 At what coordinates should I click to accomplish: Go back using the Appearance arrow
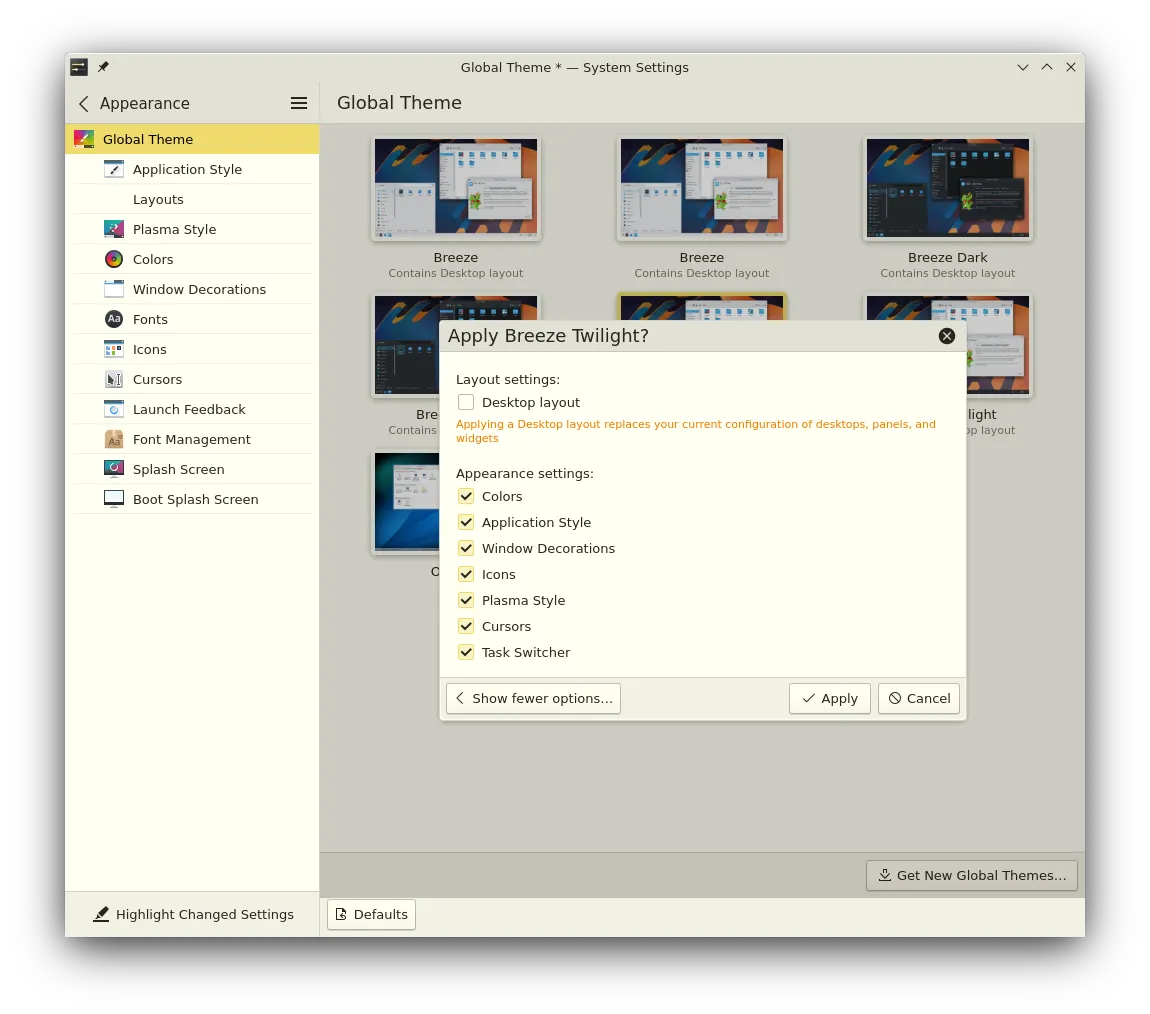pos(83,103)
